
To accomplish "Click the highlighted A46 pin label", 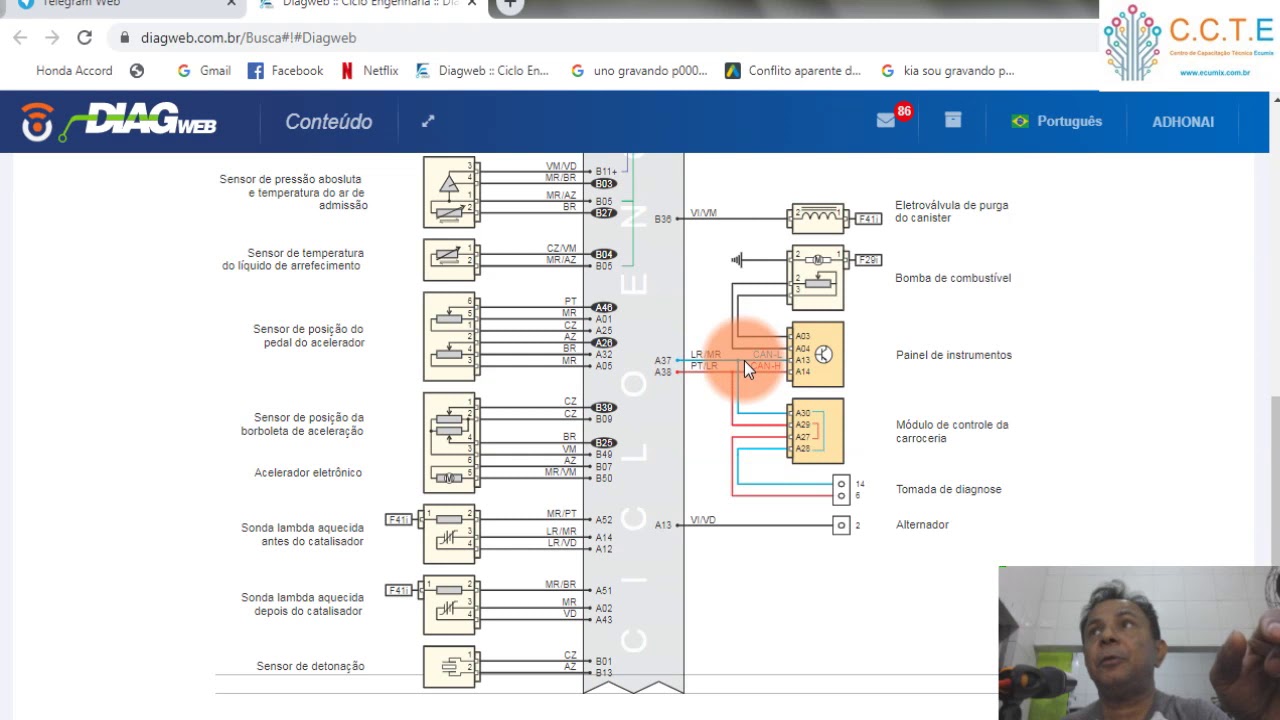I will [x=603, y=308].
